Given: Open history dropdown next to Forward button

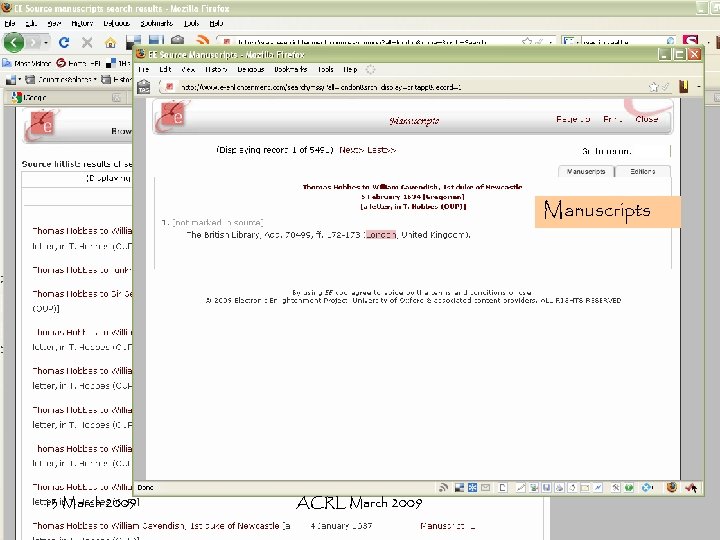Looking at the screenshot, I should (x=46, y=43).
